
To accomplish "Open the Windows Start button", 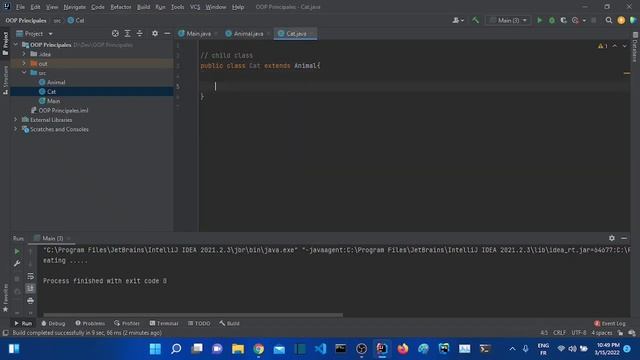I will point(155,349).
